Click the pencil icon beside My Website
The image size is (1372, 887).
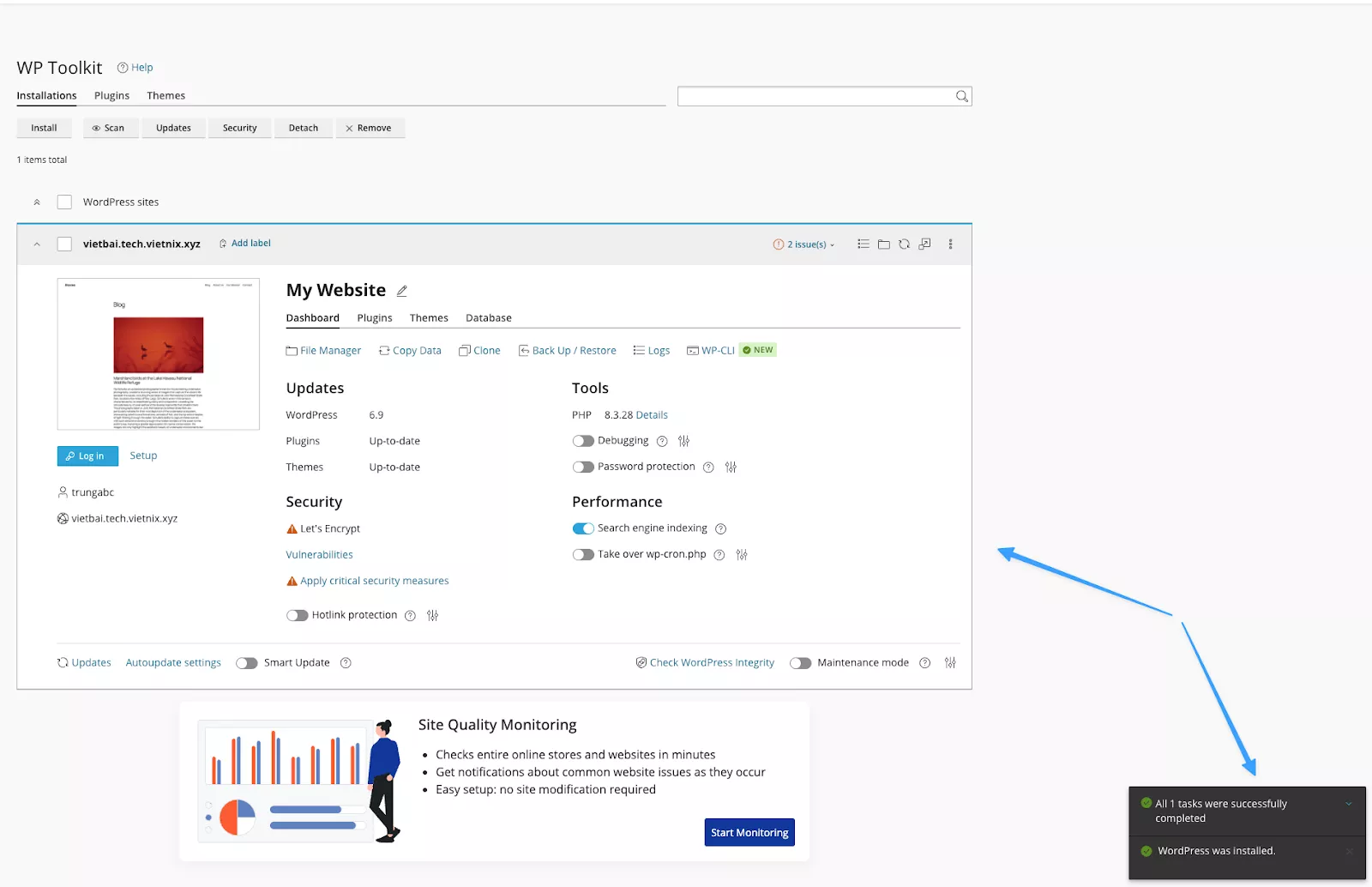point(401,291)
